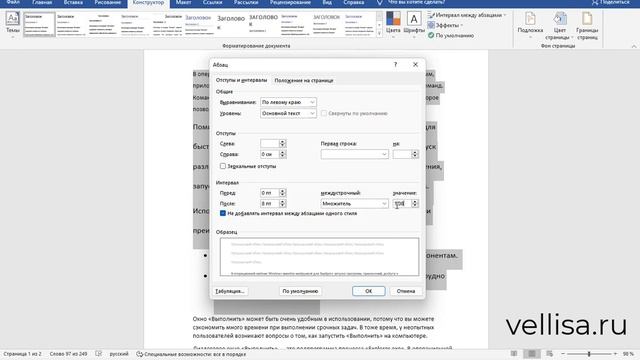Open the Выравнивание dropdown
This screenshot has width=640, height=360.
(x=288, y=102)
